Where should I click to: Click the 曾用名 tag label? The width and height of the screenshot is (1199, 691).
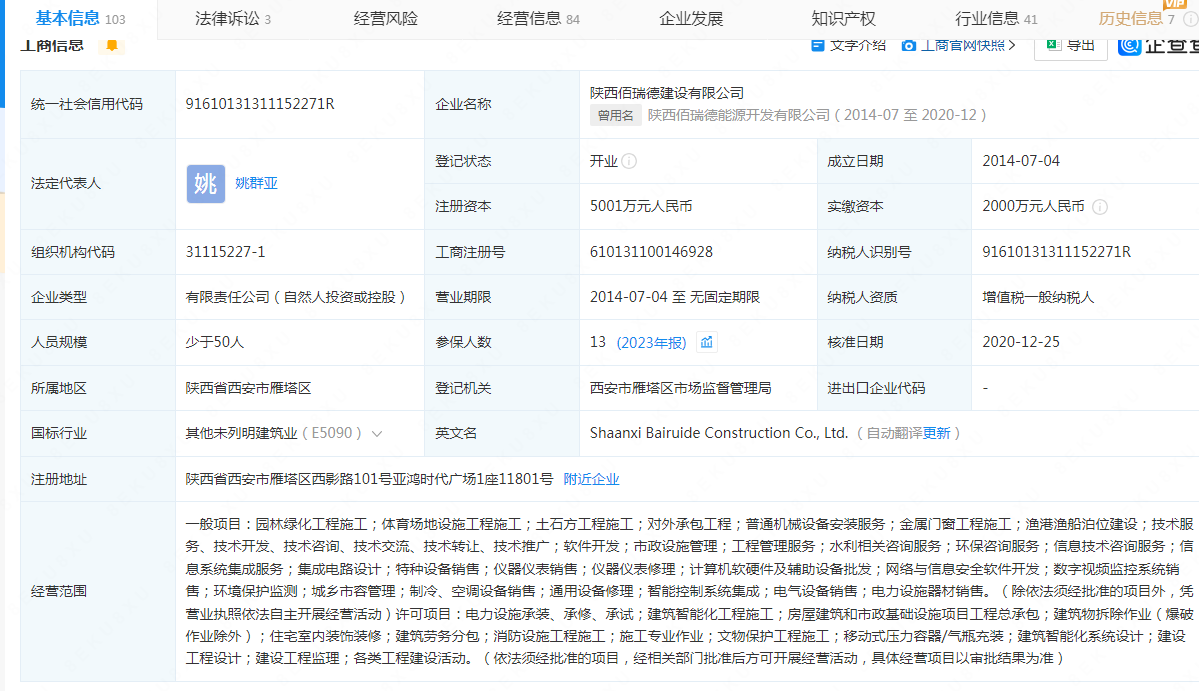615,116
